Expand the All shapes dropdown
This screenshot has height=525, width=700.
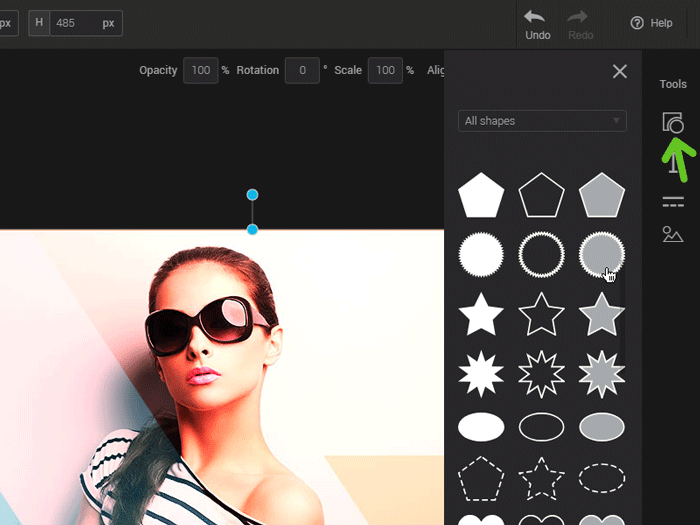(542, 121)
